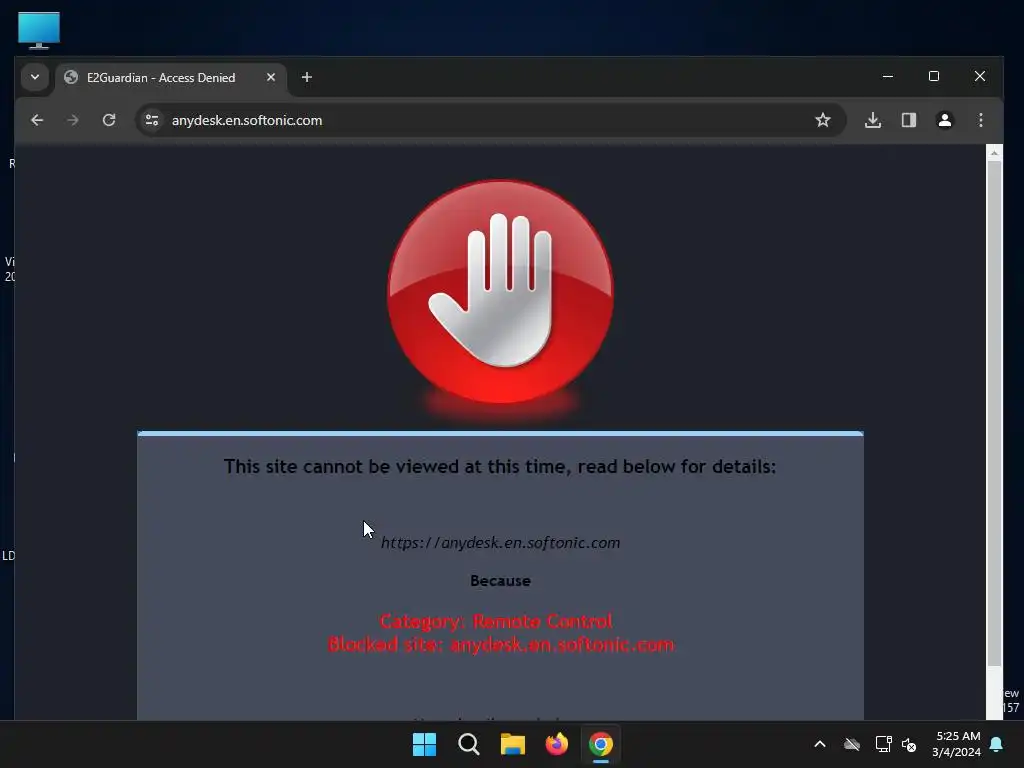Image resolution: width=1024 pixels, height=768 pixels.
Task: Show hidden system tray icons
Action: coord(820,744)
